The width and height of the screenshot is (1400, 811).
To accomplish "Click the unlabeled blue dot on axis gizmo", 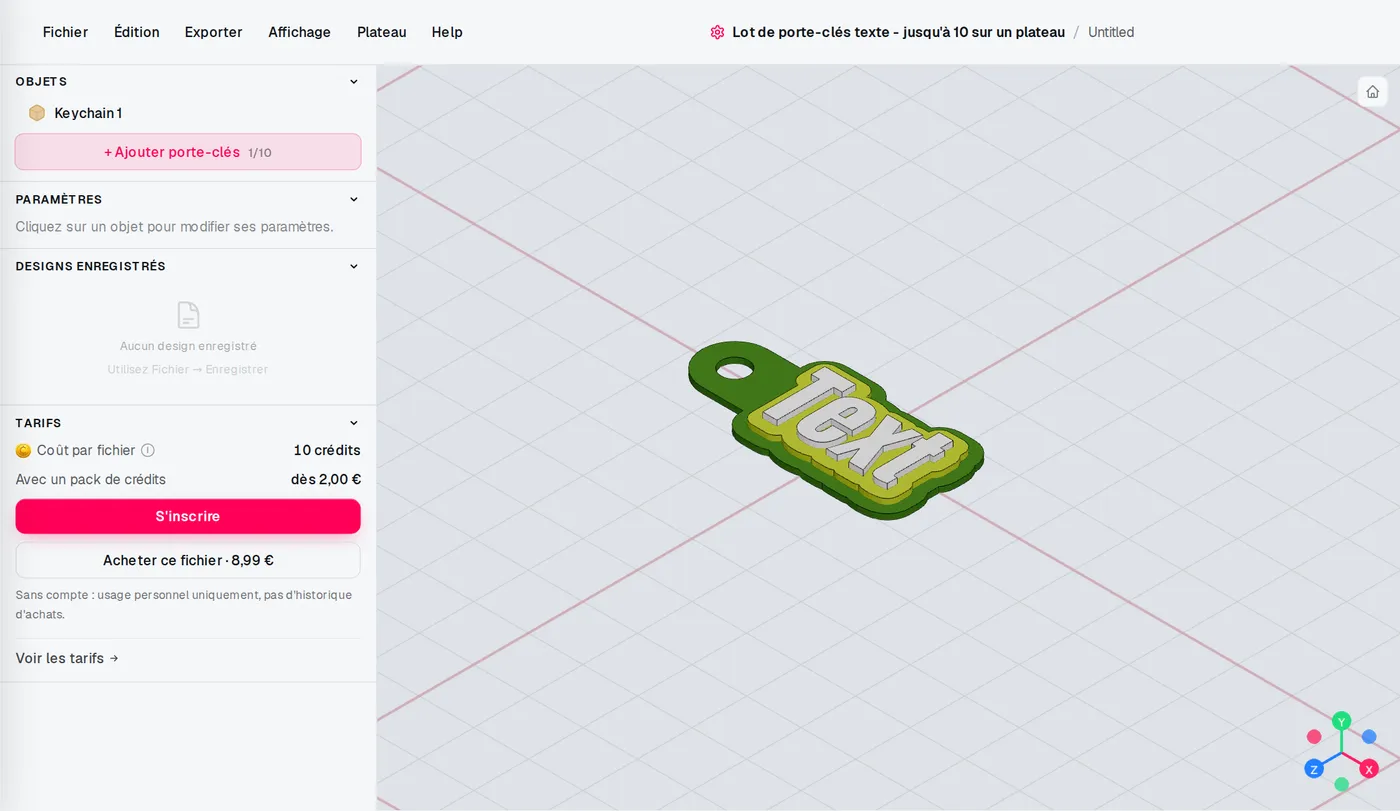I will 1369,737.
